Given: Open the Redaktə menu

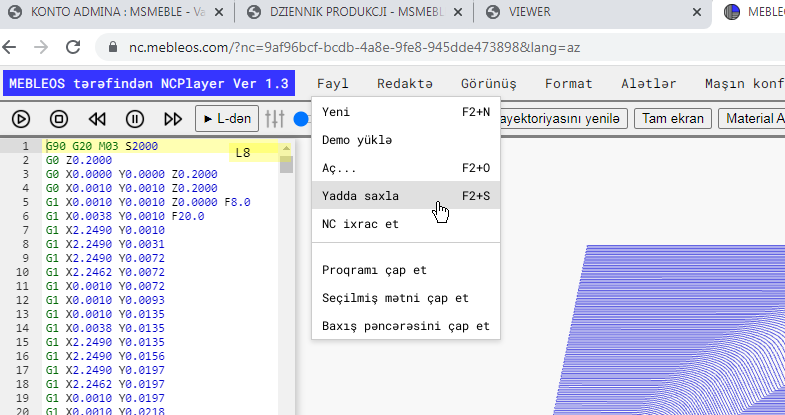Looking at the screenshot, I should pos(405,84).
